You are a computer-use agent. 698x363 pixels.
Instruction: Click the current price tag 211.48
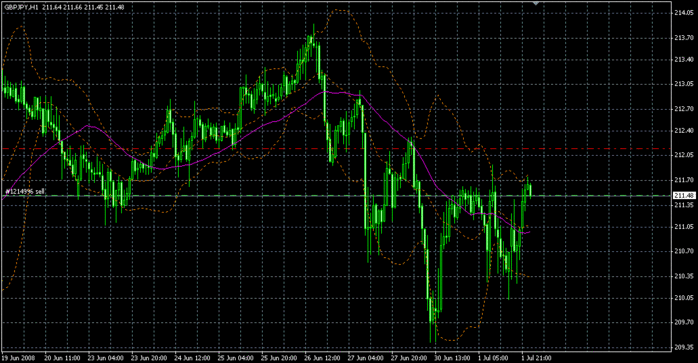(684, 196)
